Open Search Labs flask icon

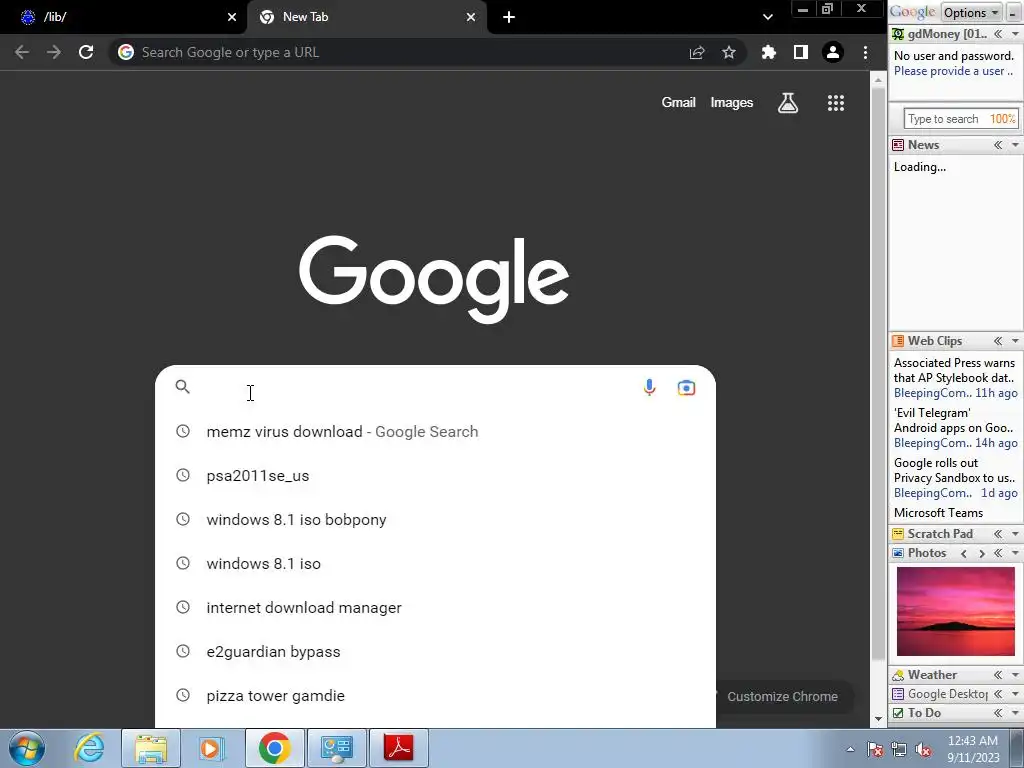pyautogui.click(x=788, y=103)
